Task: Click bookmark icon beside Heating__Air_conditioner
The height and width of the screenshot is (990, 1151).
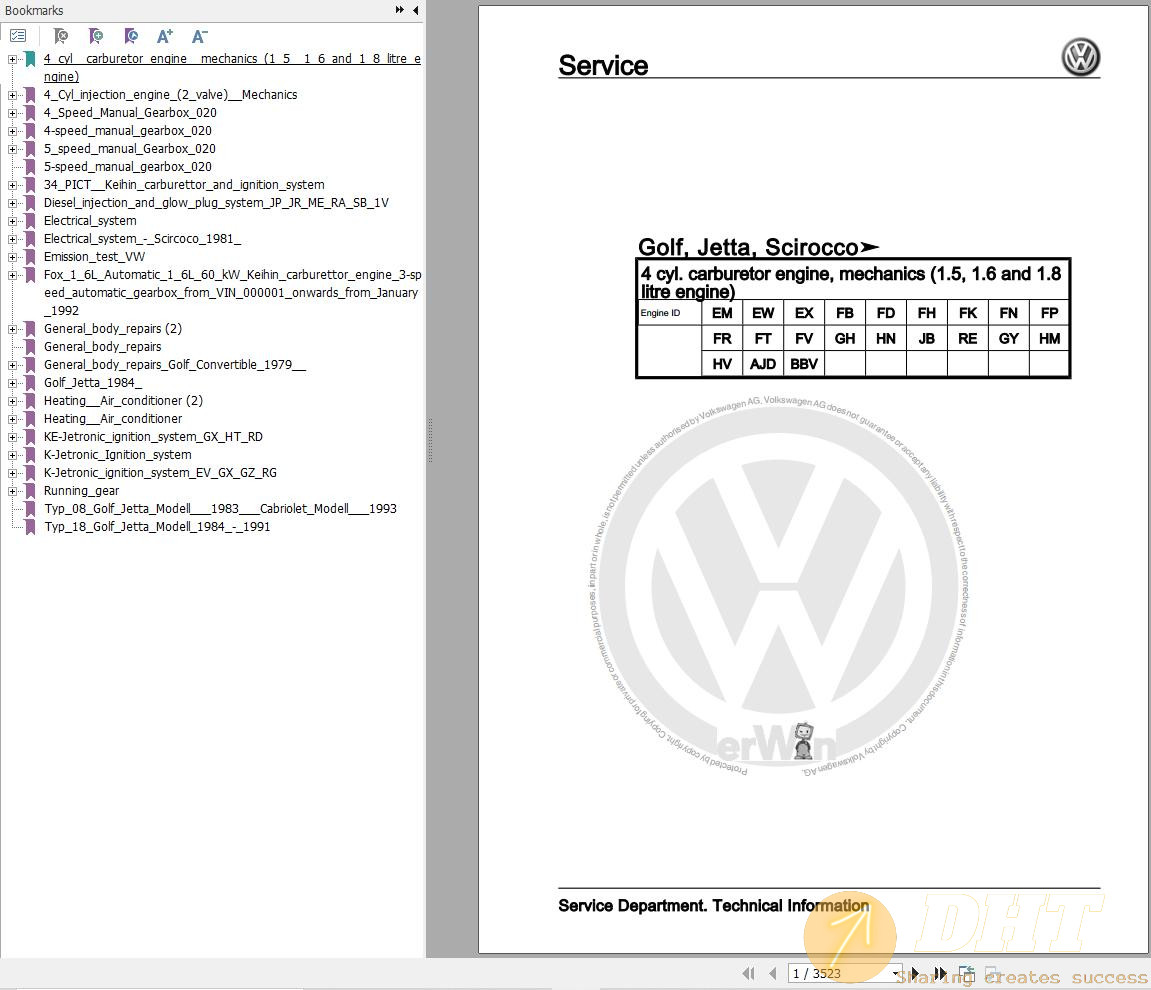Action: [x=30, y=419]
